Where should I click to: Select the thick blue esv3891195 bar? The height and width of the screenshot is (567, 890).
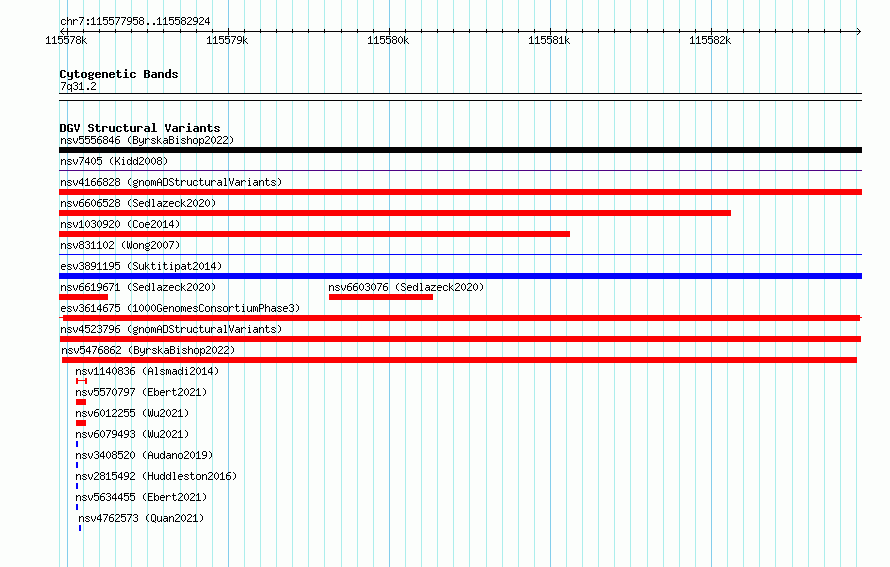pos(460,276)
